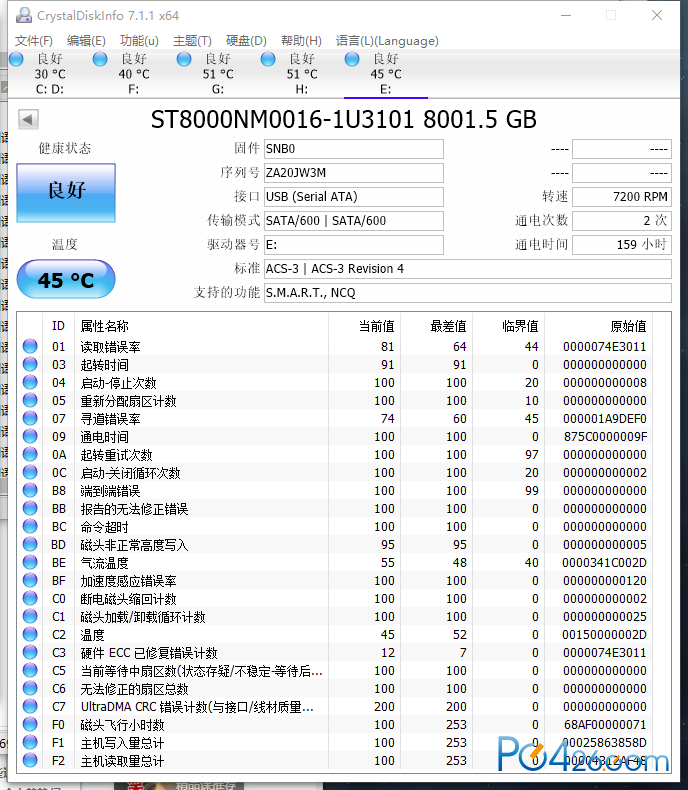The height and width of the screenshot is (790, 688).
Task: Select the C1 磁头加载/卸载循环计数 row text
Action: (x=143, y=617)
